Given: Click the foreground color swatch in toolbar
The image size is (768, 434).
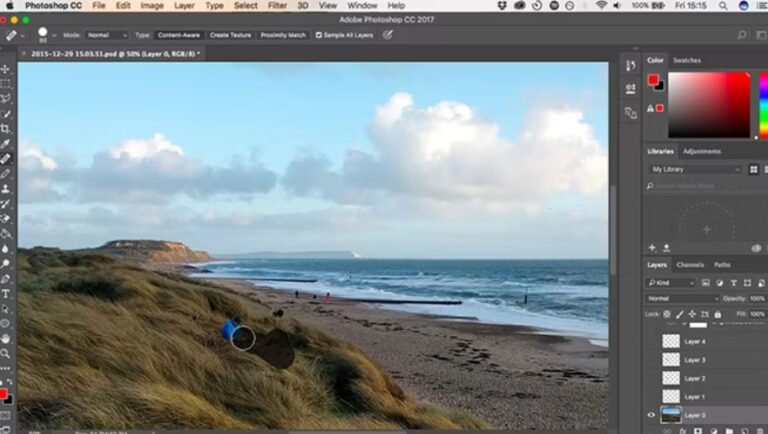Looking at the screenshot, I should tap(5, 393).
